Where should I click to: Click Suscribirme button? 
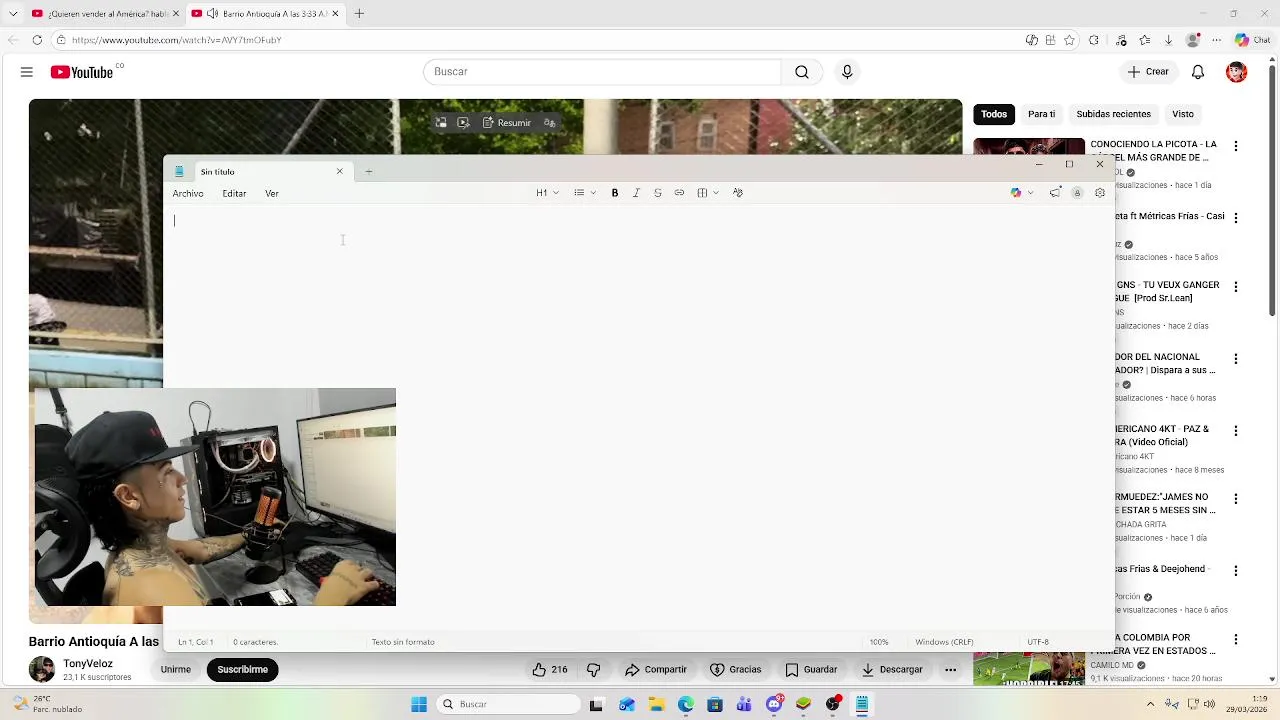[x=243, y=670]
